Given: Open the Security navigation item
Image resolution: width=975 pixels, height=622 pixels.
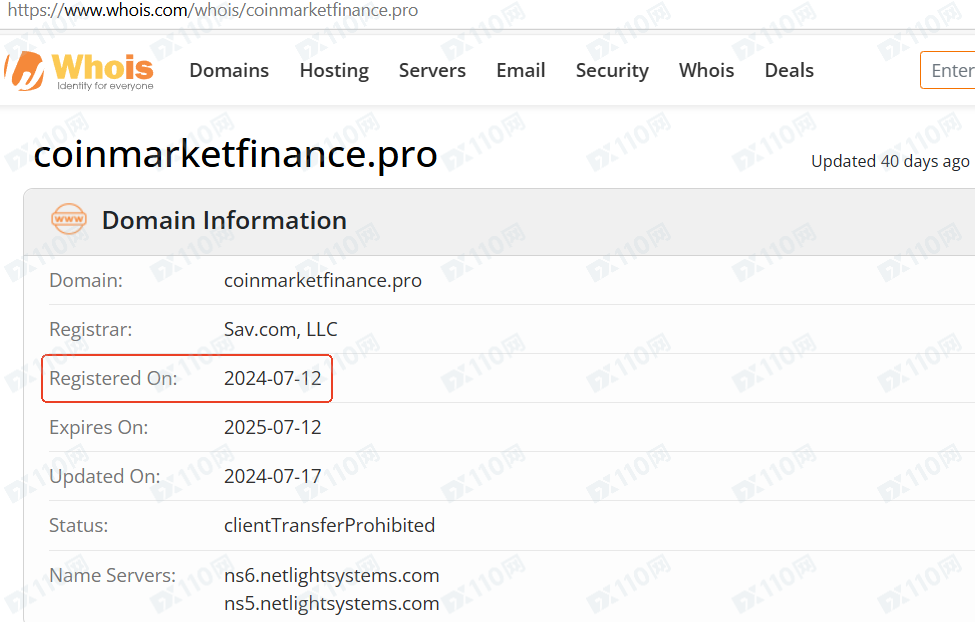Looking at the screenshot, I should (x=612, y=70).
